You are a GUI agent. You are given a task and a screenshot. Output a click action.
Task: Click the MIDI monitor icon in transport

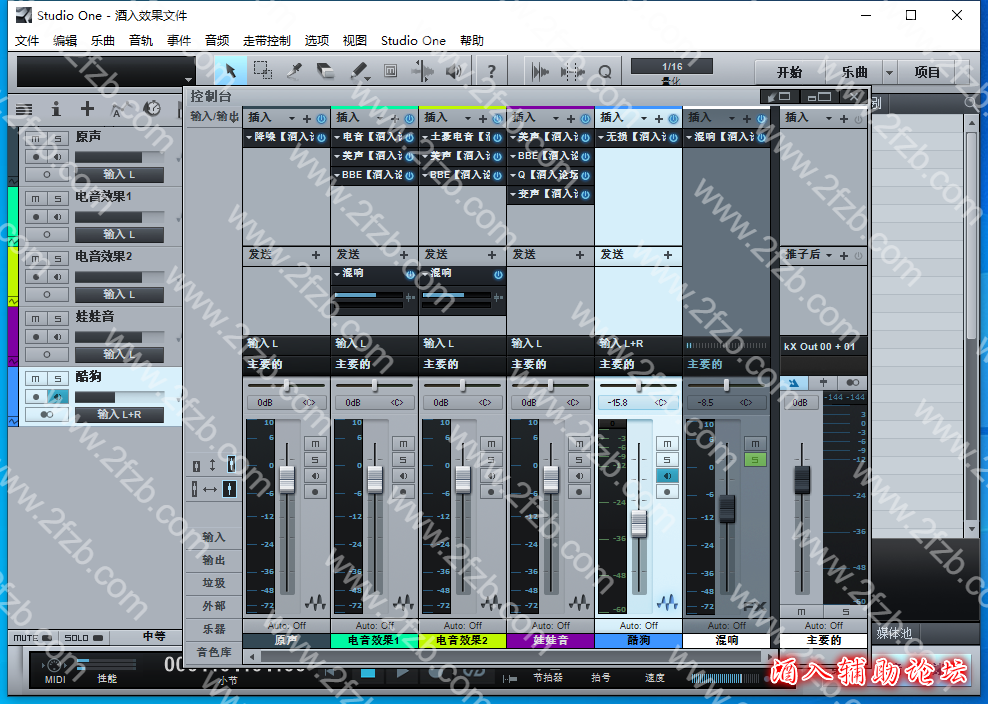(54, 665)
